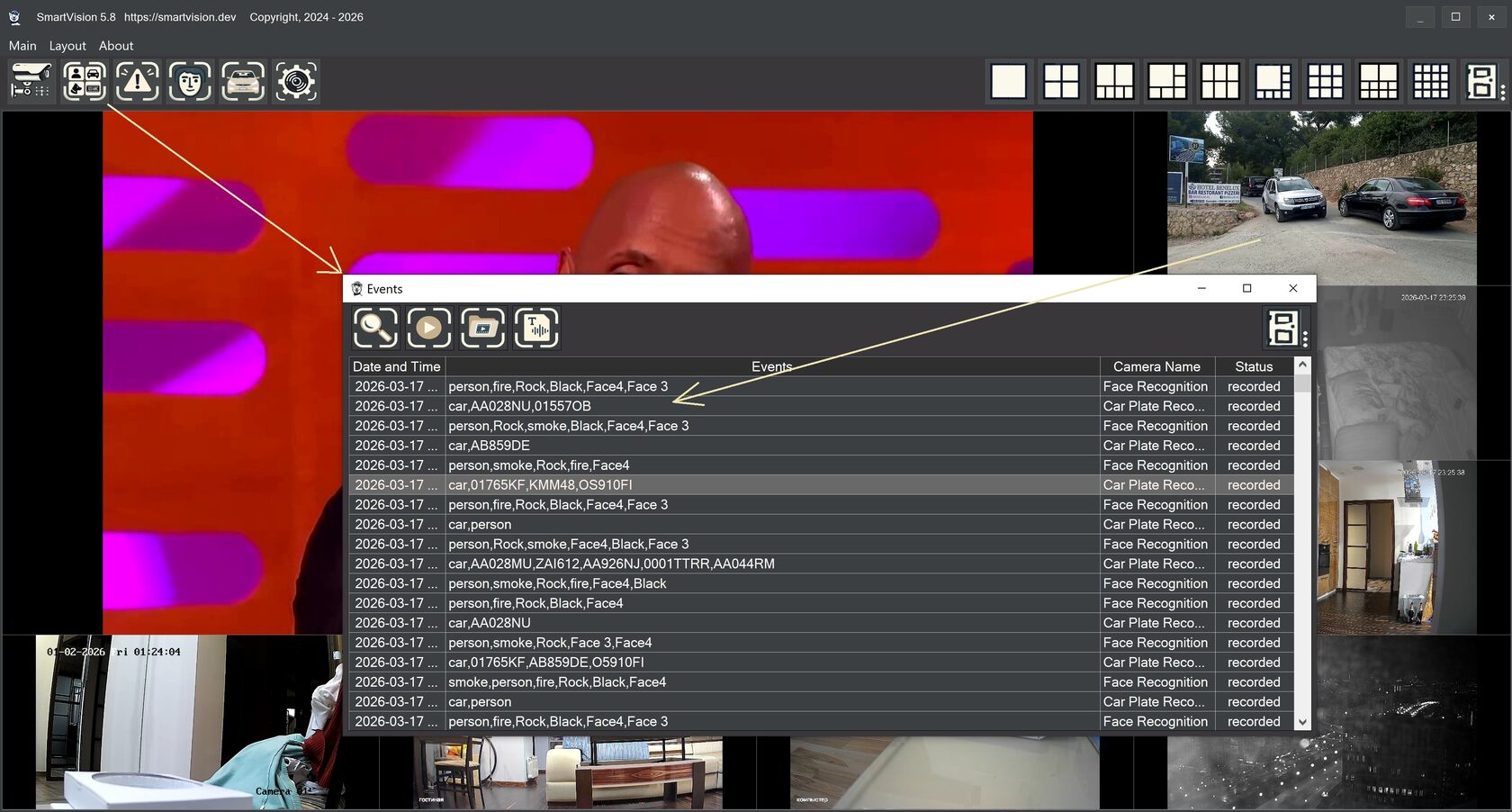Select event 'person,Rock,smoke,Black,Face4,Face 3'
The width and height of the screenshot is (1512, 812).
click(x=821, y=426)
